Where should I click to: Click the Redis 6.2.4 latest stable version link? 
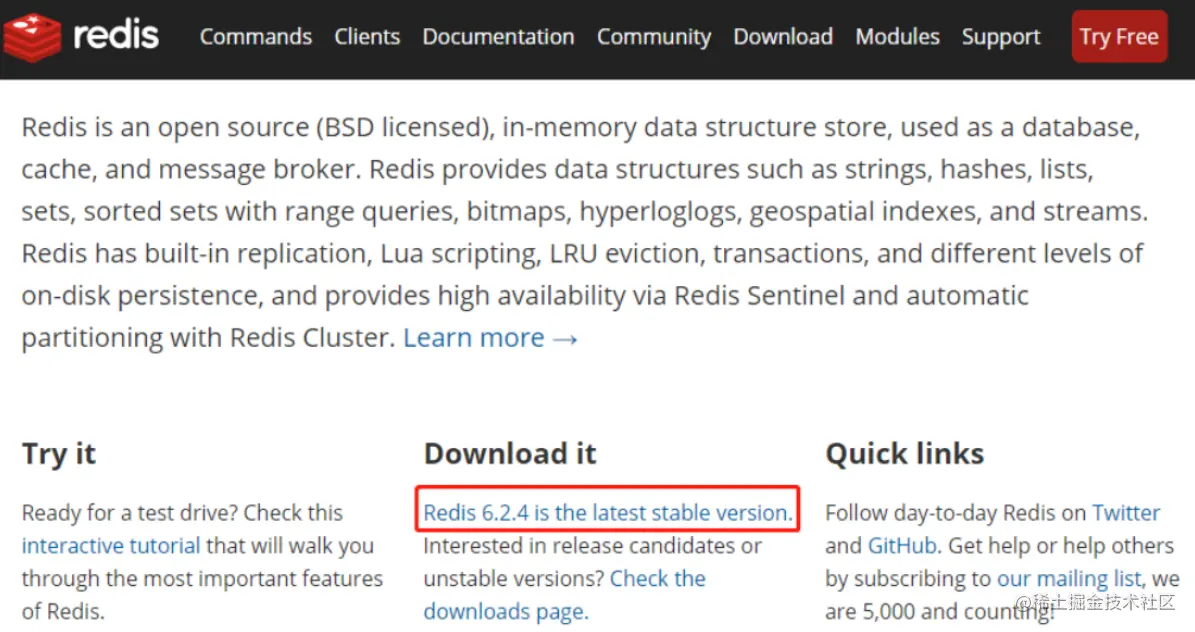(x=608, y=513)
